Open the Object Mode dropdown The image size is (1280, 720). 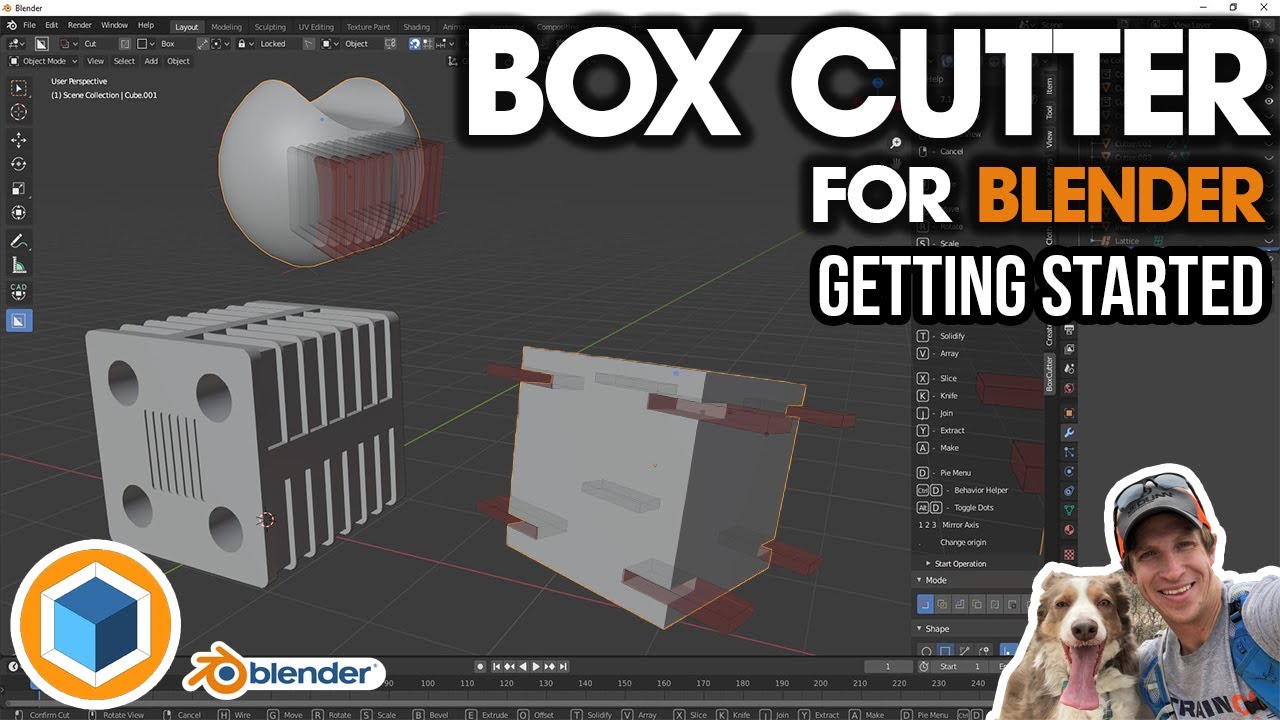42,61
